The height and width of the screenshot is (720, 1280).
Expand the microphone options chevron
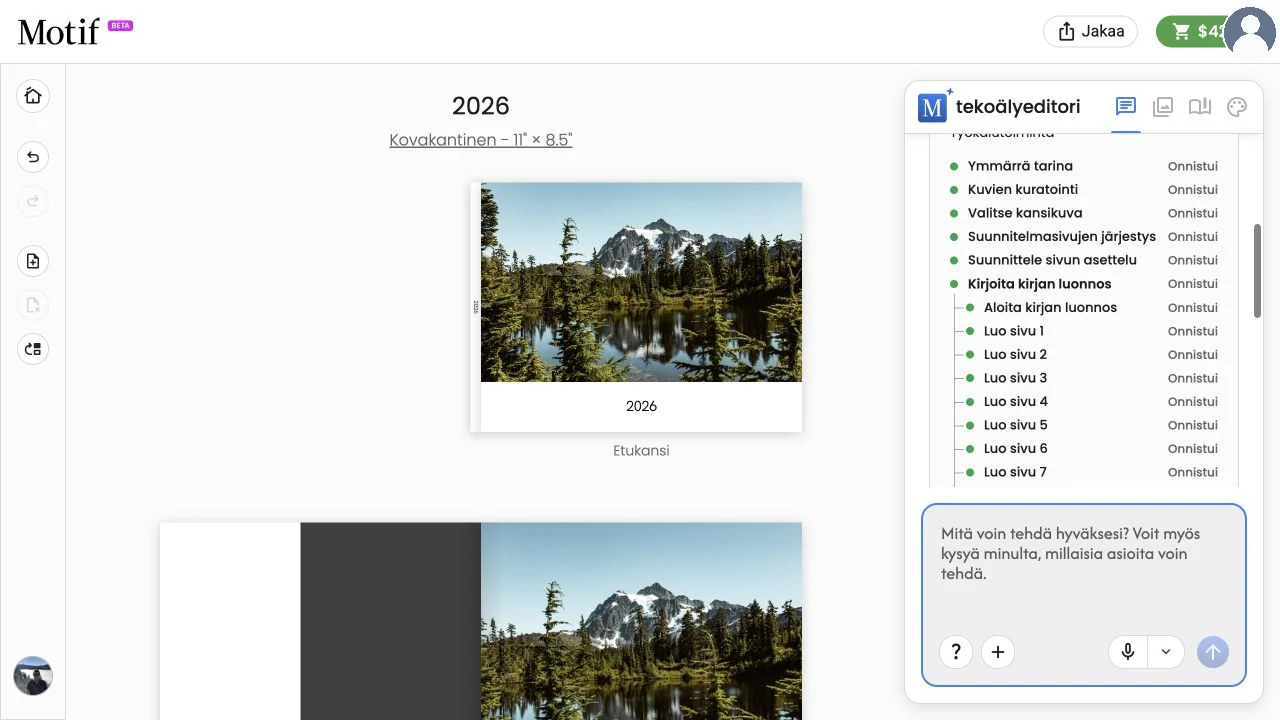click(x=1166, y=652)
